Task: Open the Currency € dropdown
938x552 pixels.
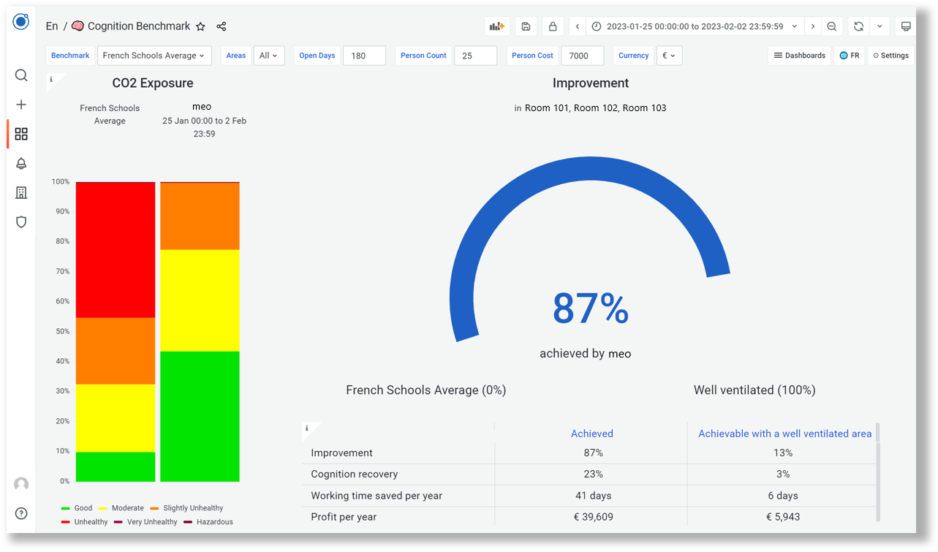Action: click(669, 56)
